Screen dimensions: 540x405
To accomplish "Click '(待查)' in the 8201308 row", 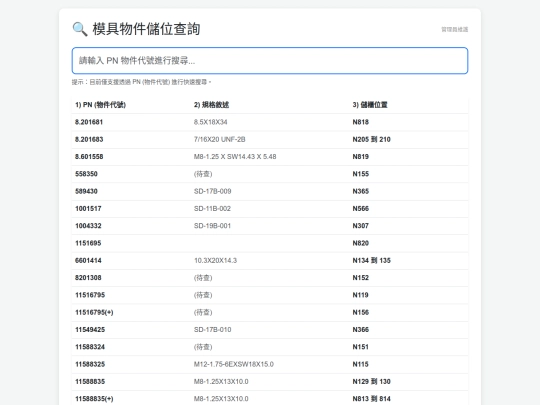I will click(x=203, y=278).
